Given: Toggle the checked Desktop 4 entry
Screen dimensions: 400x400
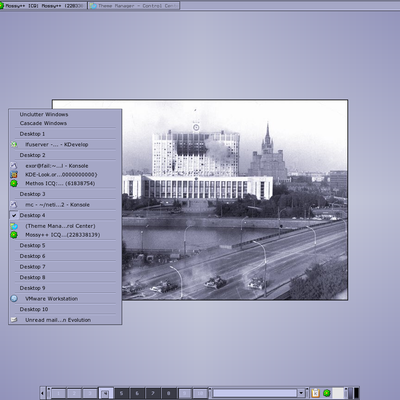Looking at the screenshot, I should tap(65, 215).
